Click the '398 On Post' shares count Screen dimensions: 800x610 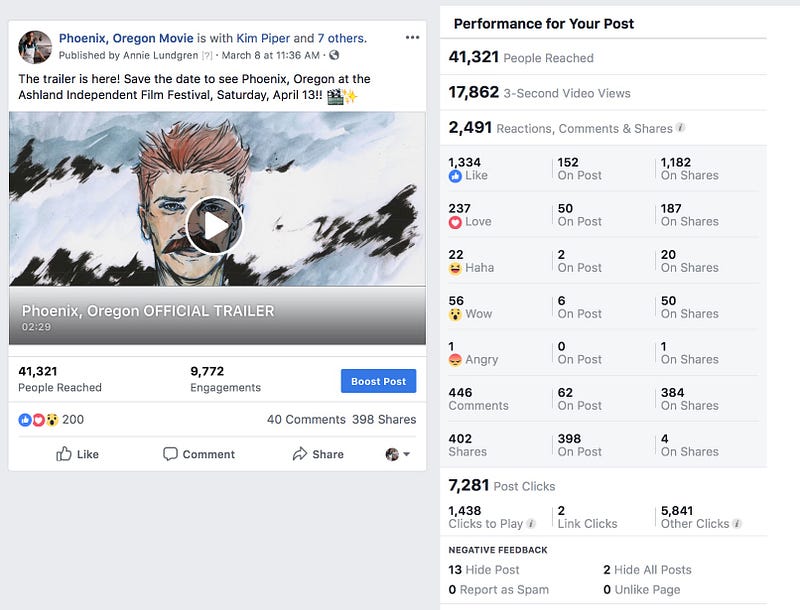click(580, 445)
